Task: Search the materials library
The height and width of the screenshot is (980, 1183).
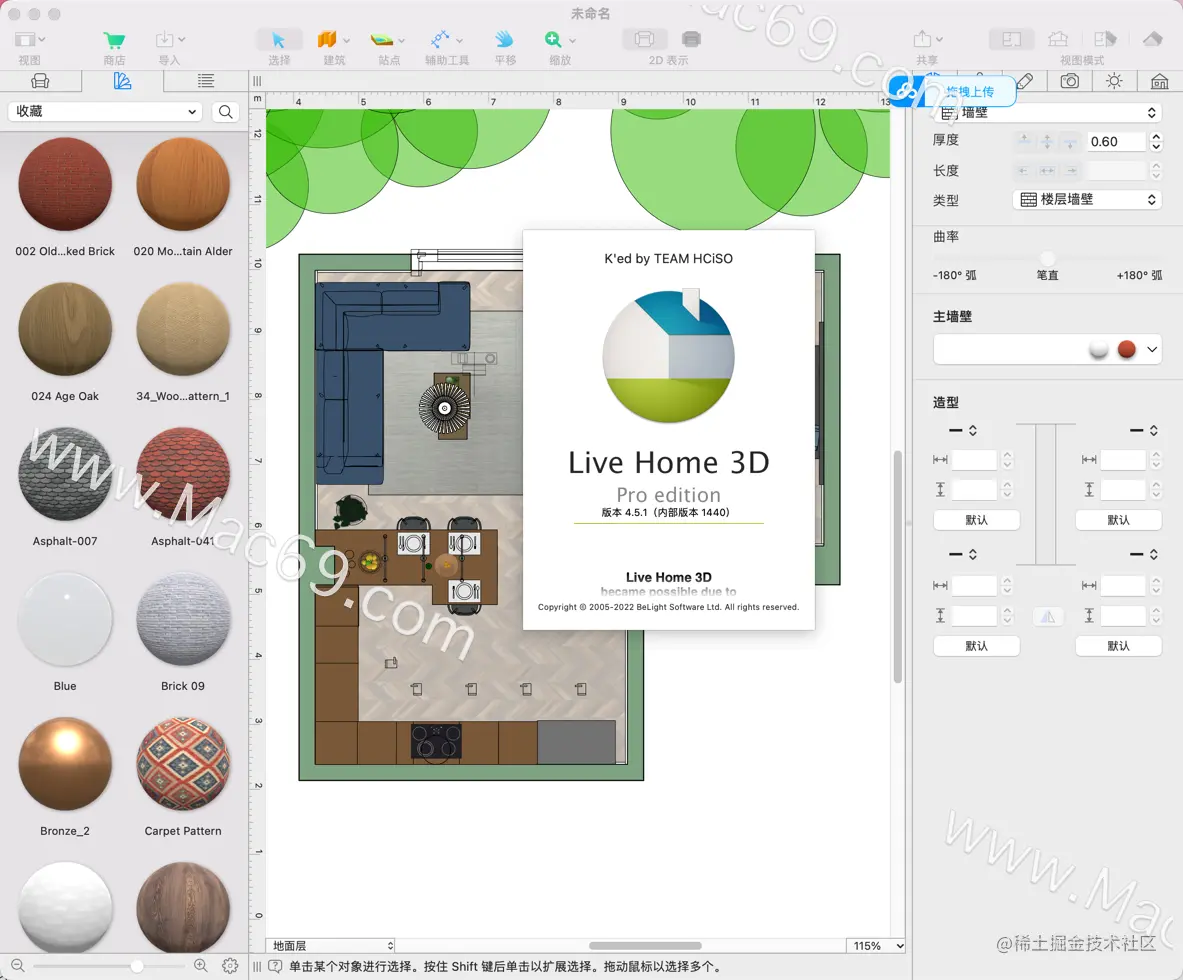Action: (x=226, y=112)
